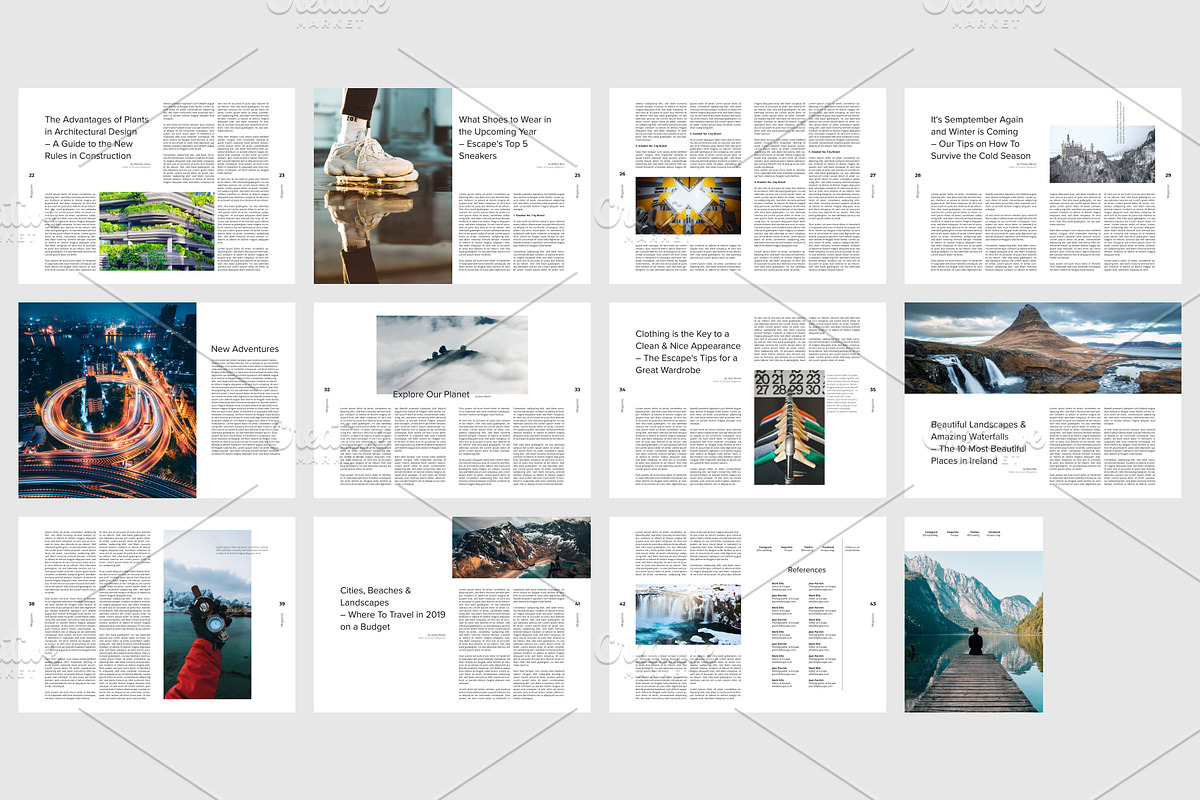
Task: Select the white sneaker photo
Action: click(383, 186)
